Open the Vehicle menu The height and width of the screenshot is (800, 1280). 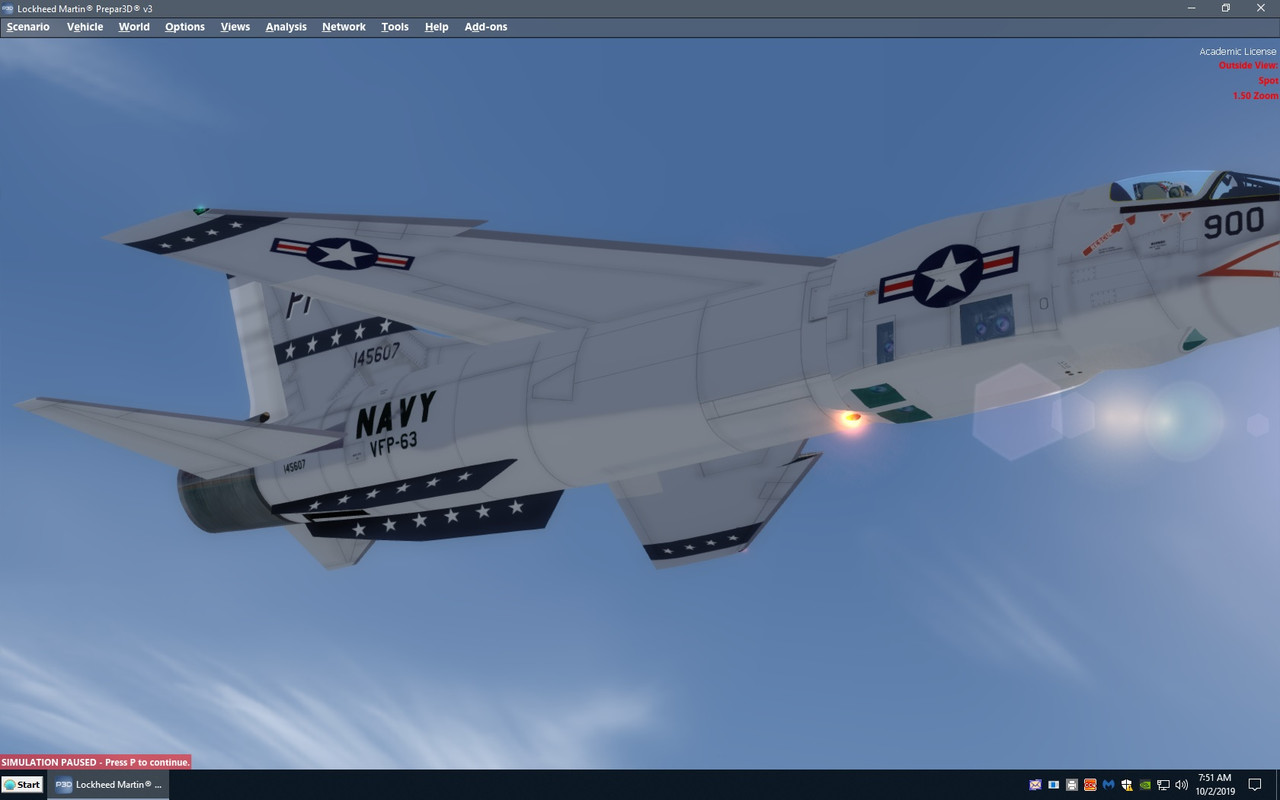coord(85,27)
